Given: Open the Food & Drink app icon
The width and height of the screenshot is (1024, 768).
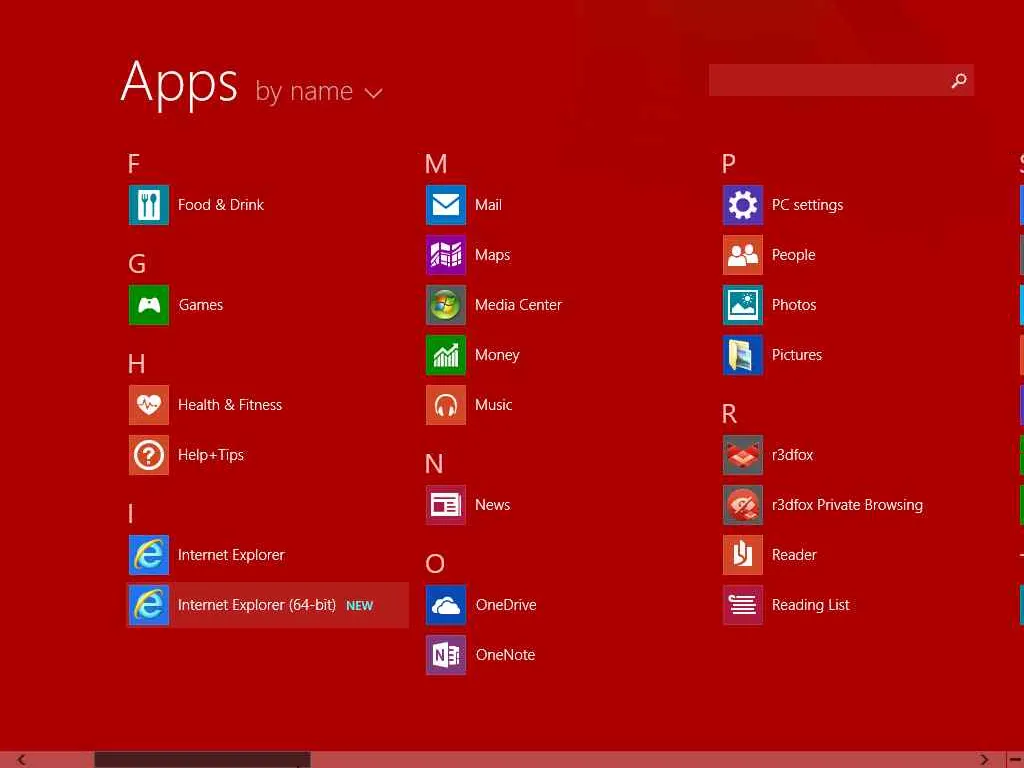Looking at the screenshot, I should (149, 204).
